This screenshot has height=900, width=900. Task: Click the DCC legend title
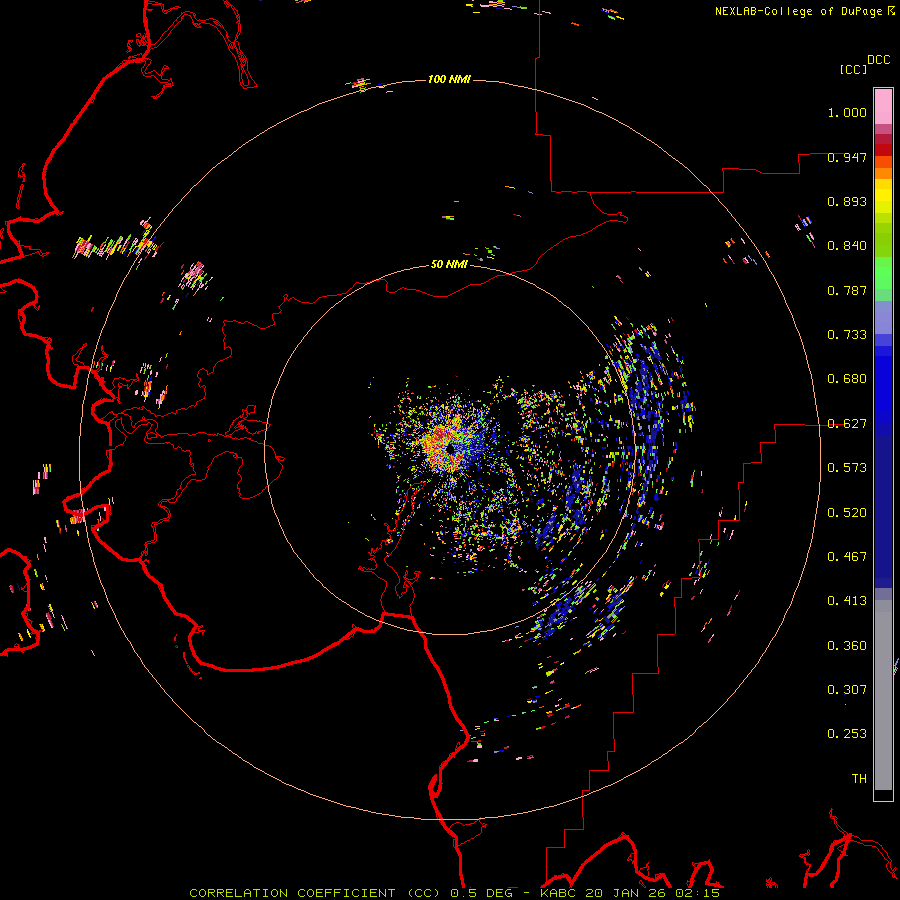point(878,60)
